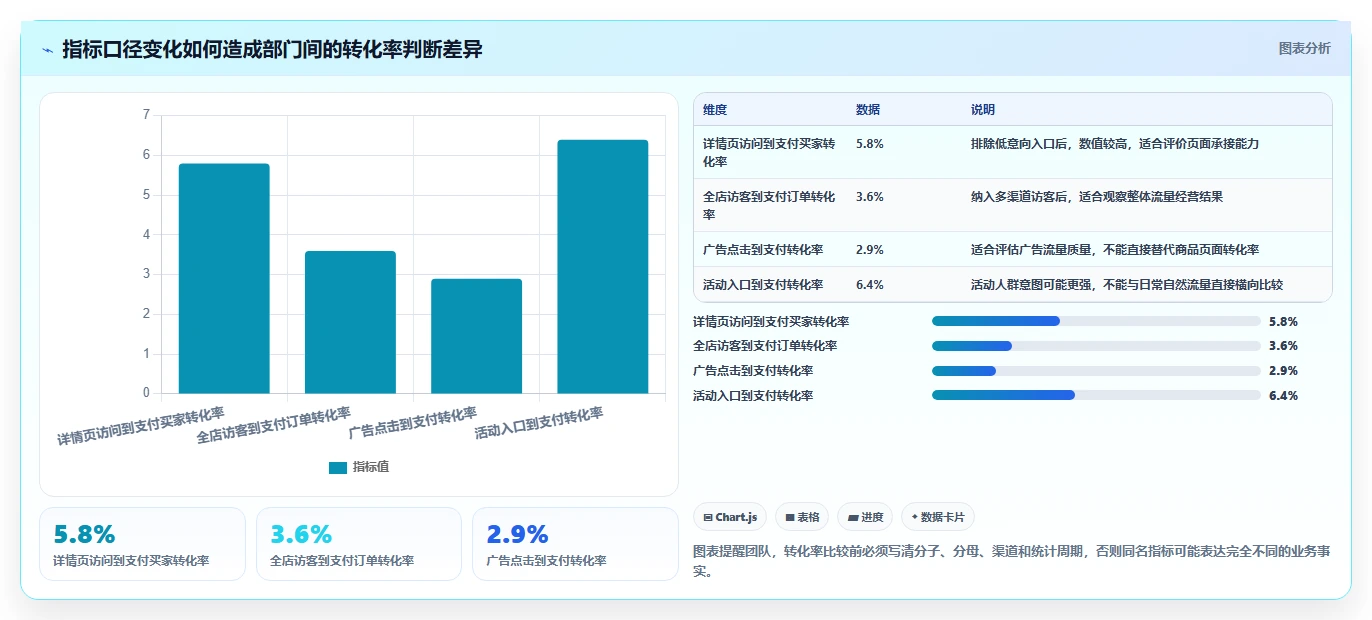Click the 3.6% progress bar
This screenshot has height=620, width=1372.
click(x=1096, y=346)
